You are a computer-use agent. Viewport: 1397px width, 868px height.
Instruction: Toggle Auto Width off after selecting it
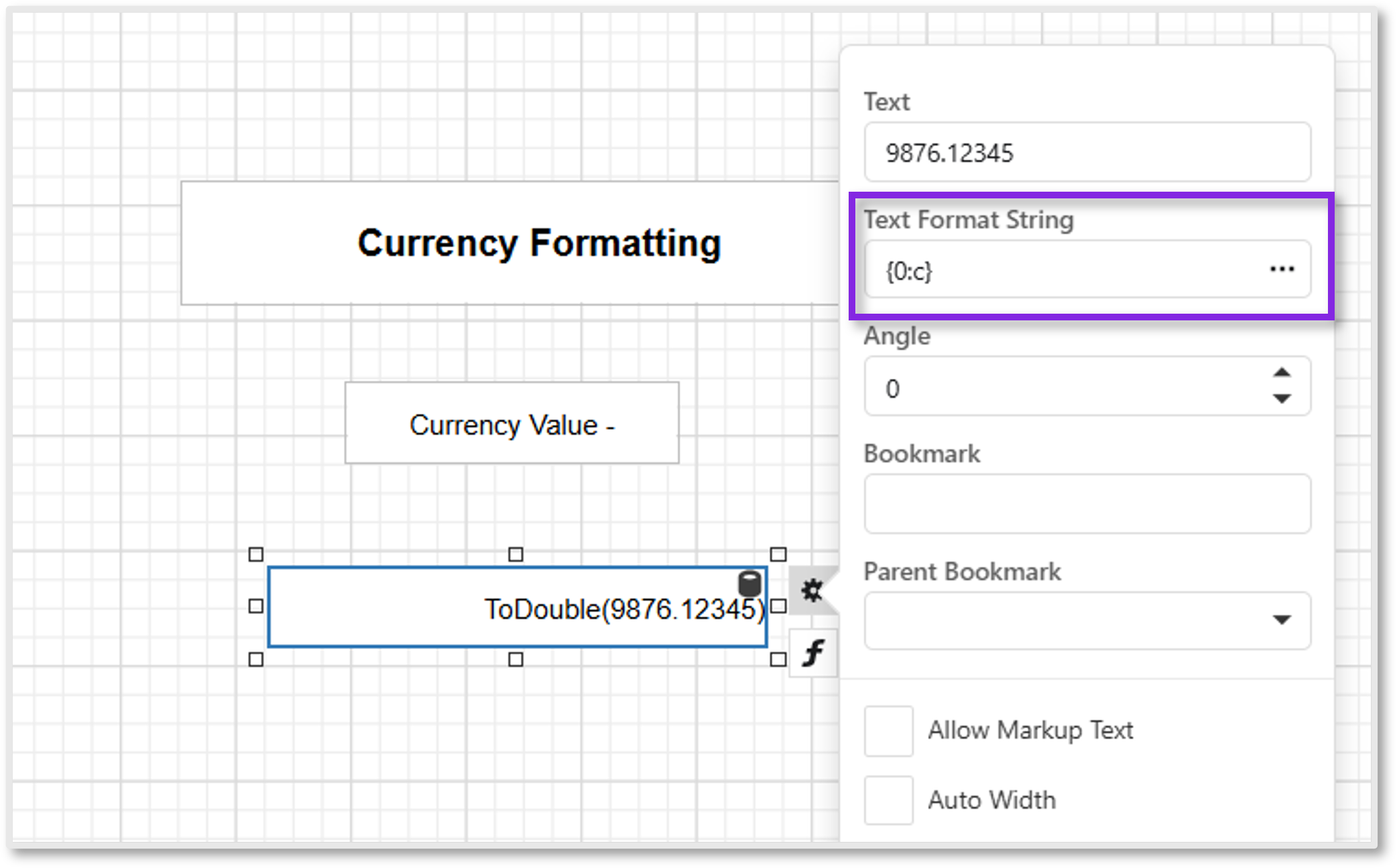point(888,799)
